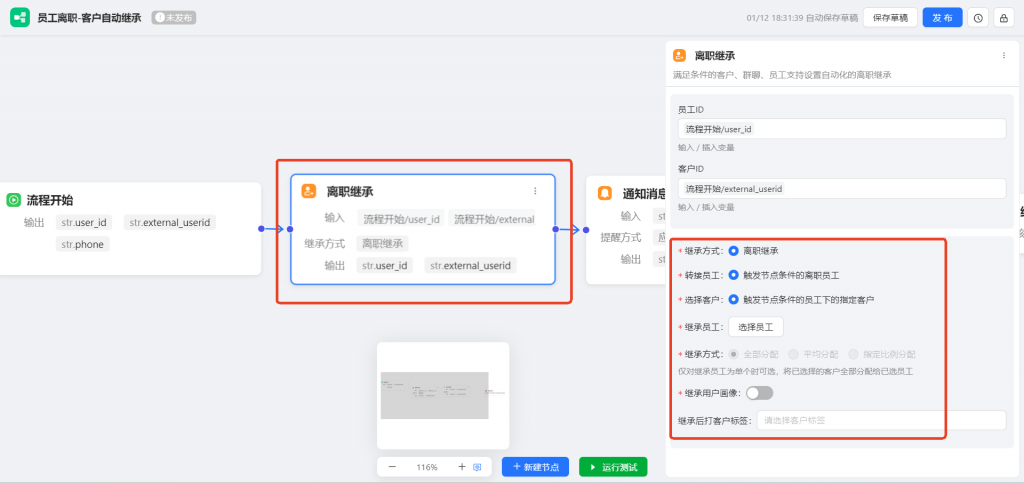1024x483 pixels.
Task: Choose the 全部分配 radio option
Action: [x=733, y=354]
